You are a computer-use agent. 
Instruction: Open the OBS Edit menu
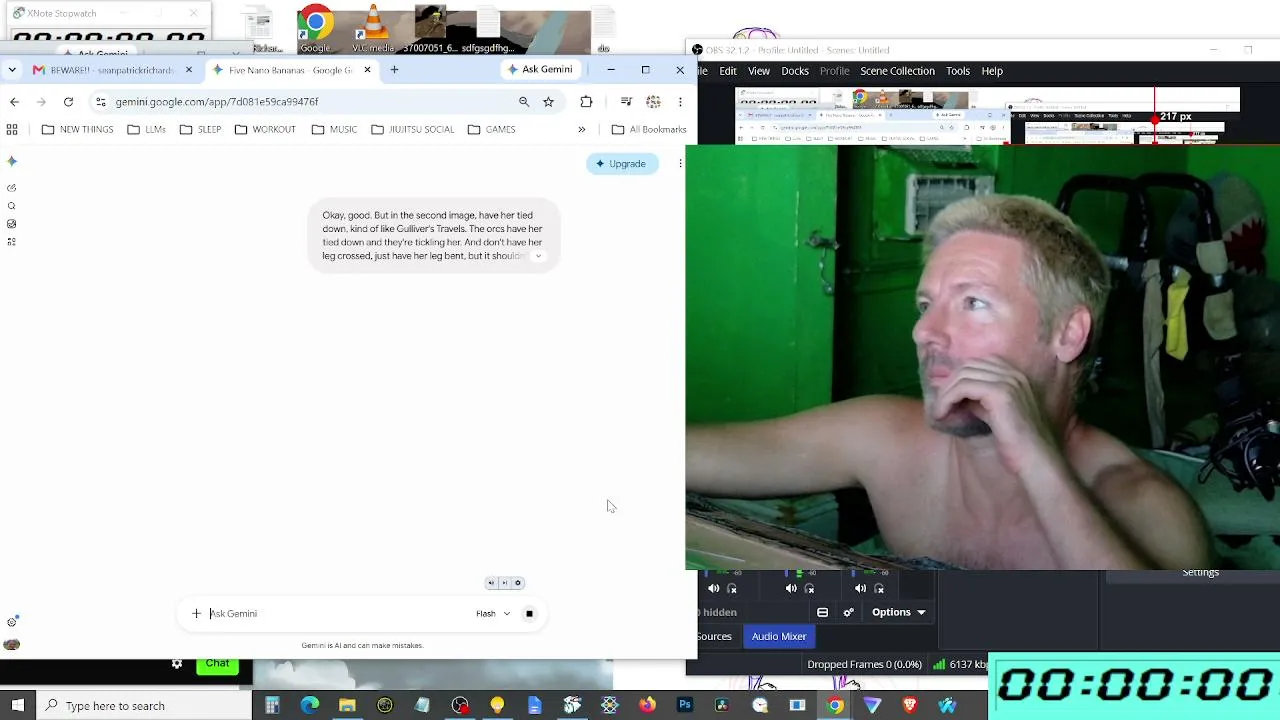click(x=728, y=71)
